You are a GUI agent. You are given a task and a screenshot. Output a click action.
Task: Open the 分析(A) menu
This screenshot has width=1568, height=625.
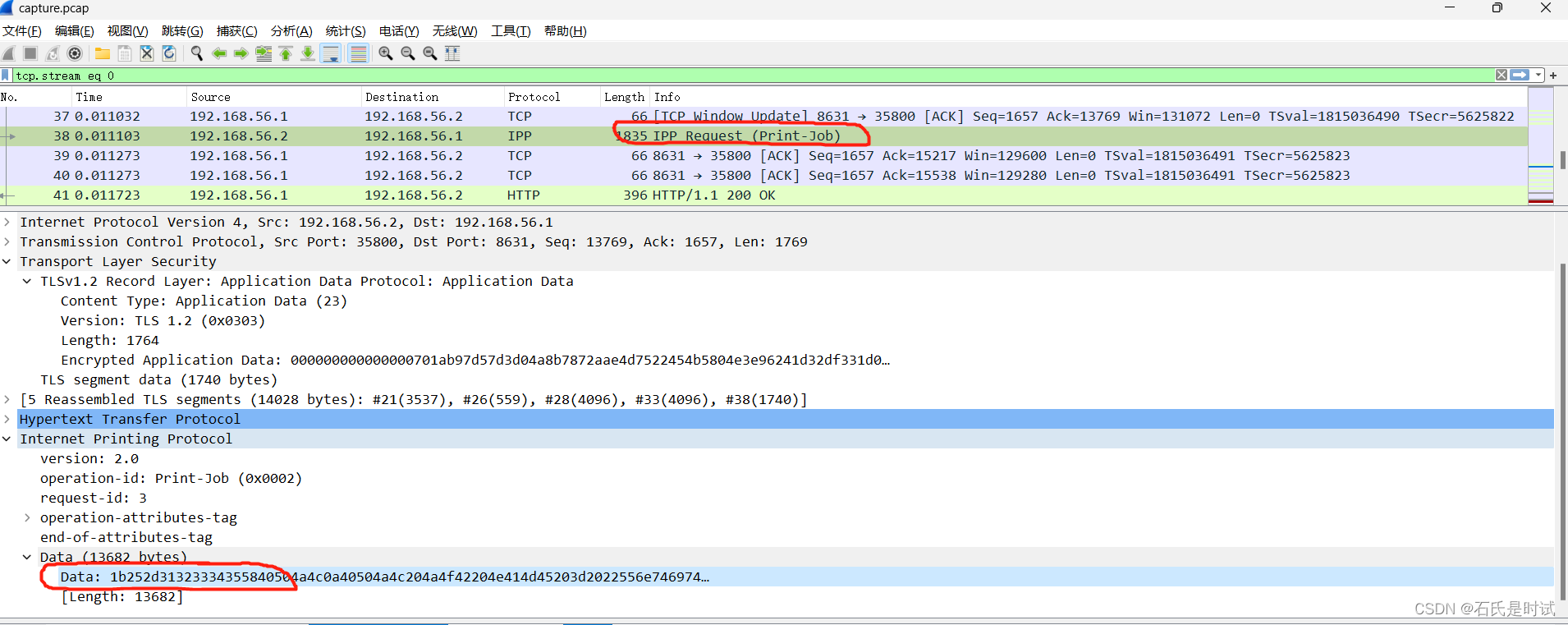pyautogui.click(x=291, y=31)
